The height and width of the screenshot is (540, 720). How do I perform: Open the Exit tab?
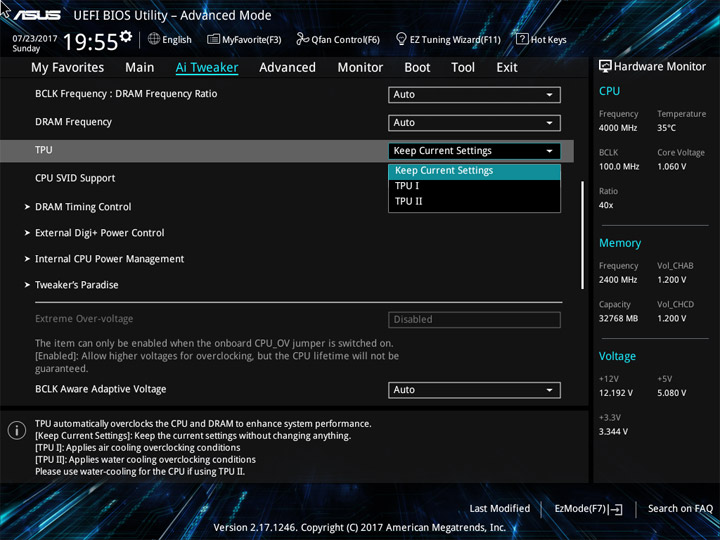[x=507, y=68]
